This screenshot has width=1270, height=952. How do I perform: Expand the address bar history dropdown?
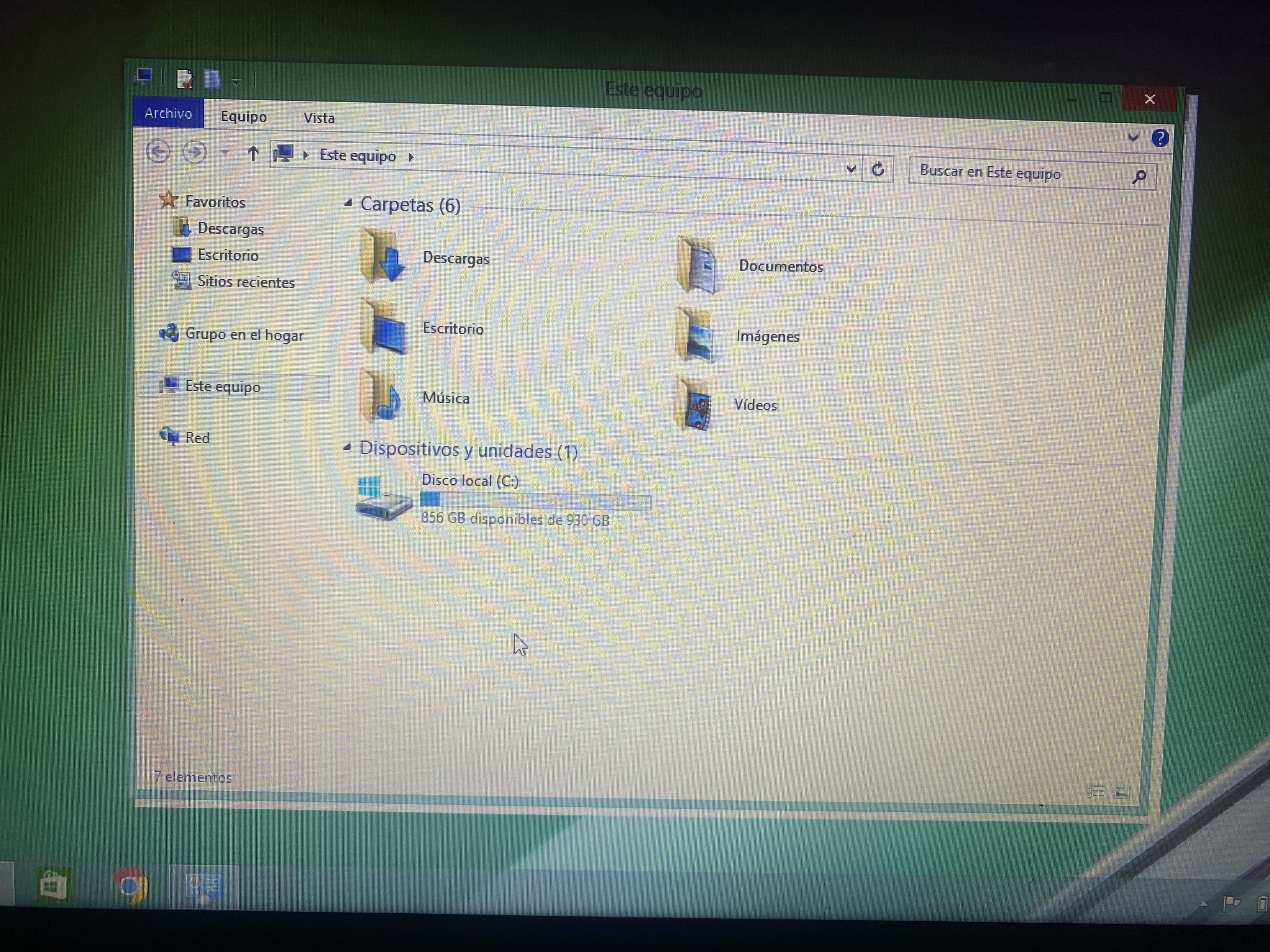click(851, 169)
